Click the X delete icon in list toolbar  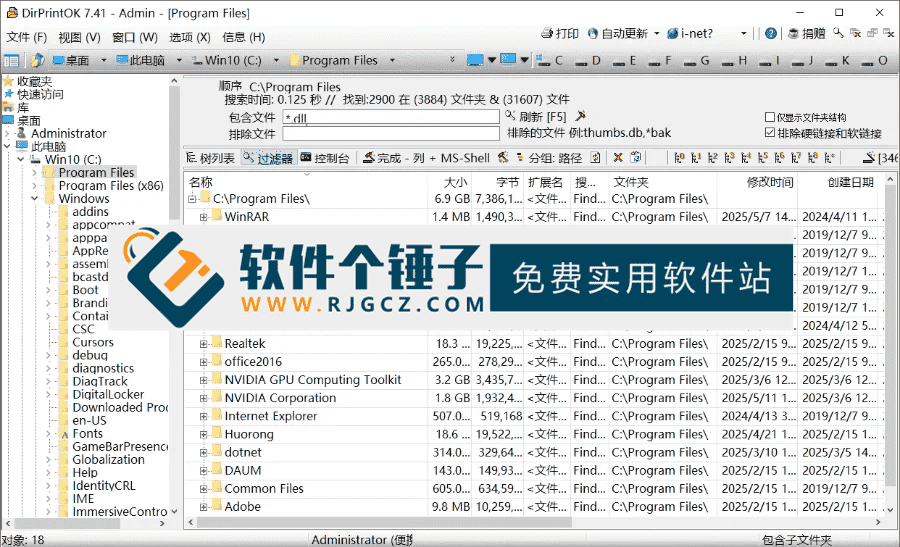click(618, 157)
